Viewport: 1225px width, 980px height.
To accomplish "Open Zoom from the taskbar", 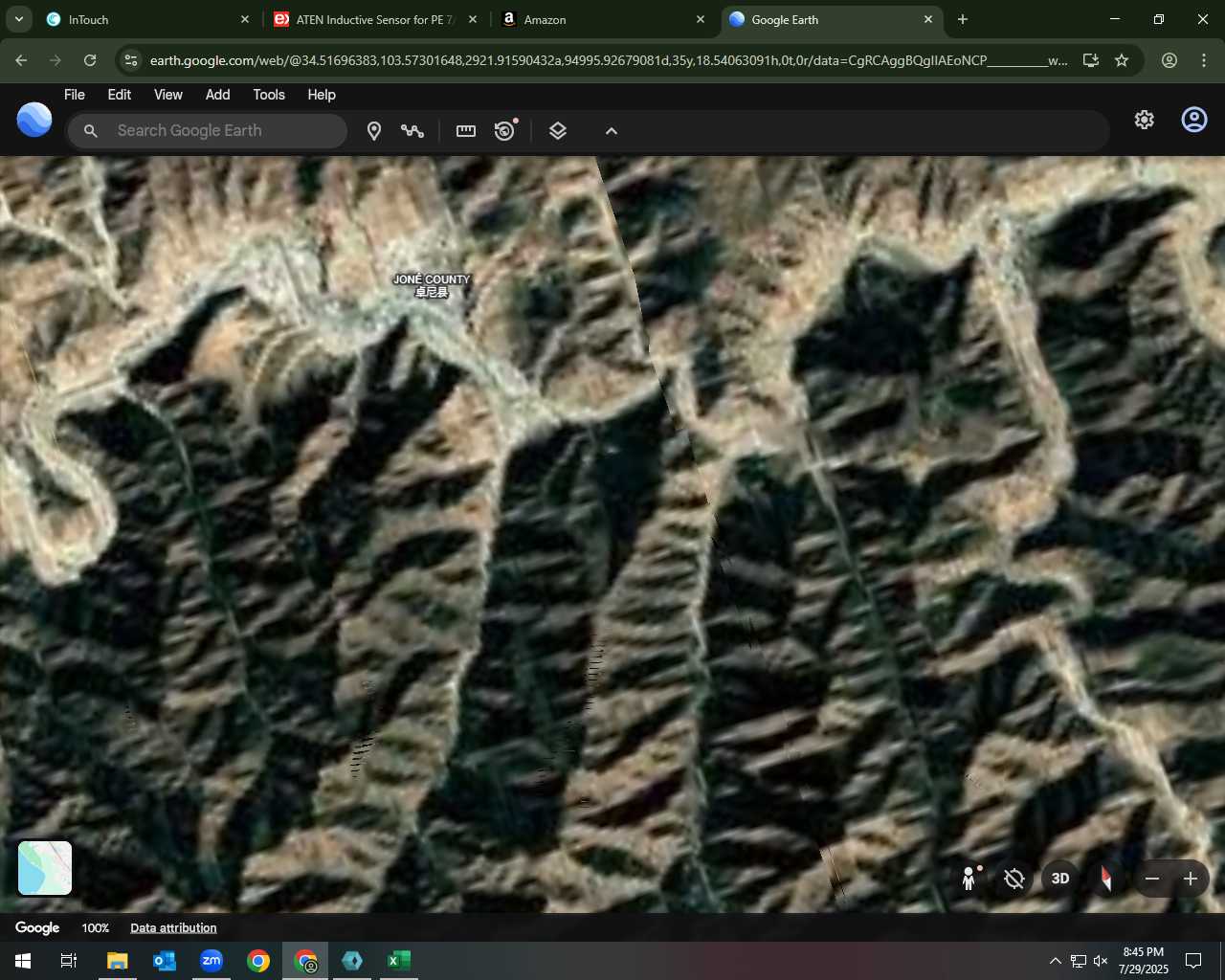I will [212, 961].
